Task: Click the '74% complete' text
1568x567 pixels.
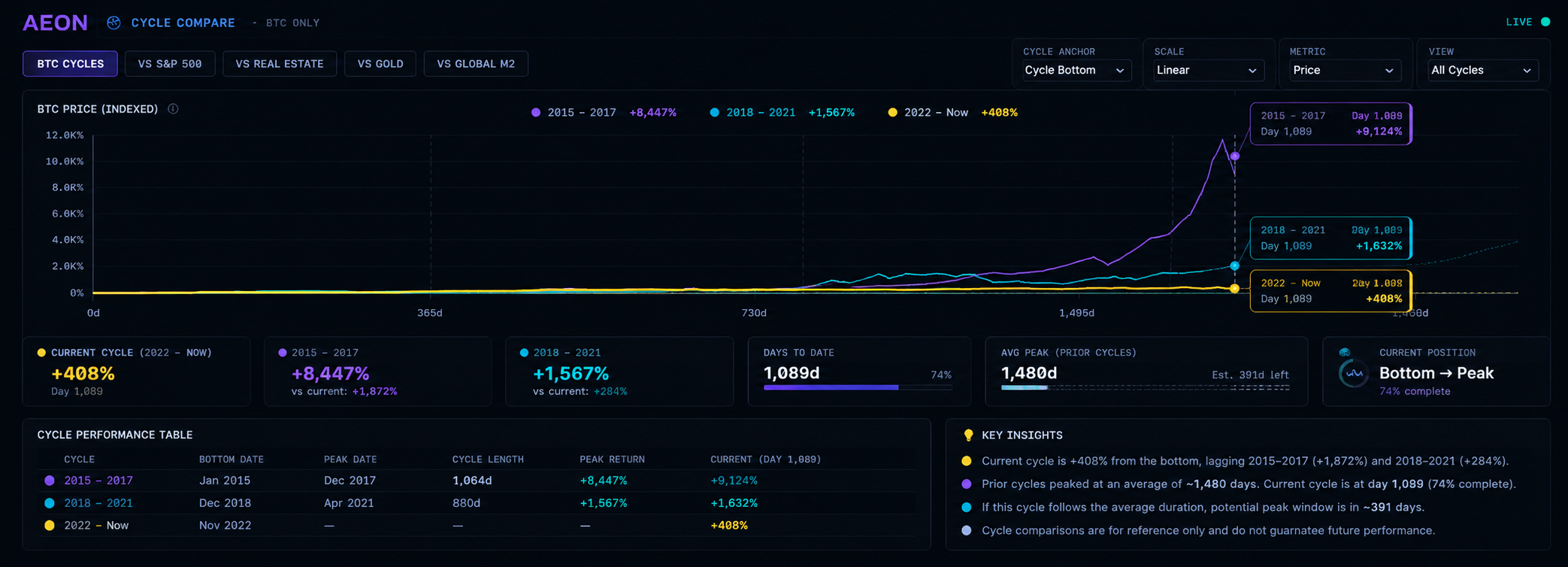Action: tap(1415, 391)
